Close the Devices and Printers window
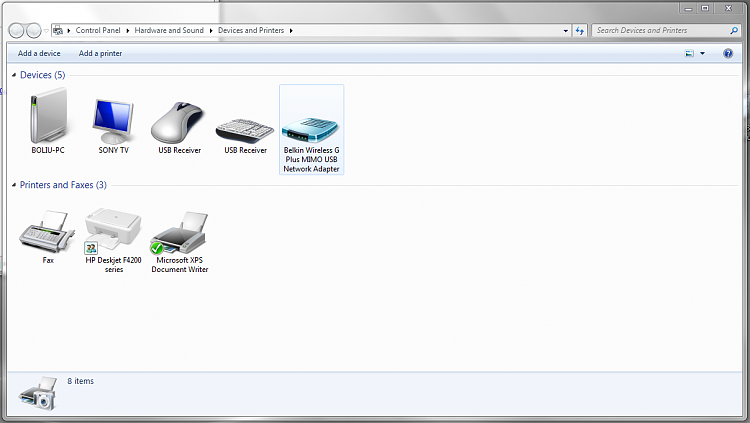Viewport: 750px width, 423px height. (728, 8)
